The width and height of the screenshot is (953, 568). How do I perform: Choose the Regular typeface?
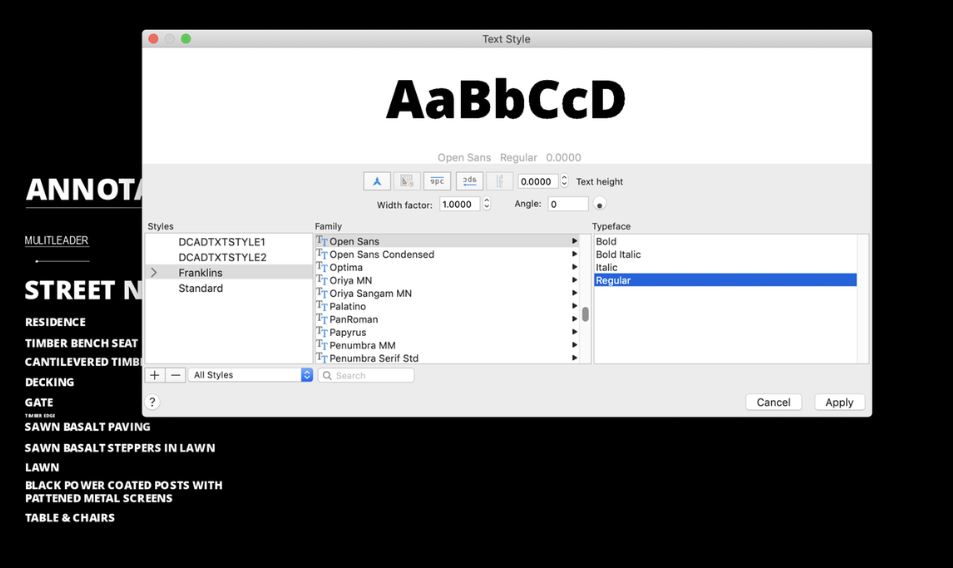tap(725, 280)
